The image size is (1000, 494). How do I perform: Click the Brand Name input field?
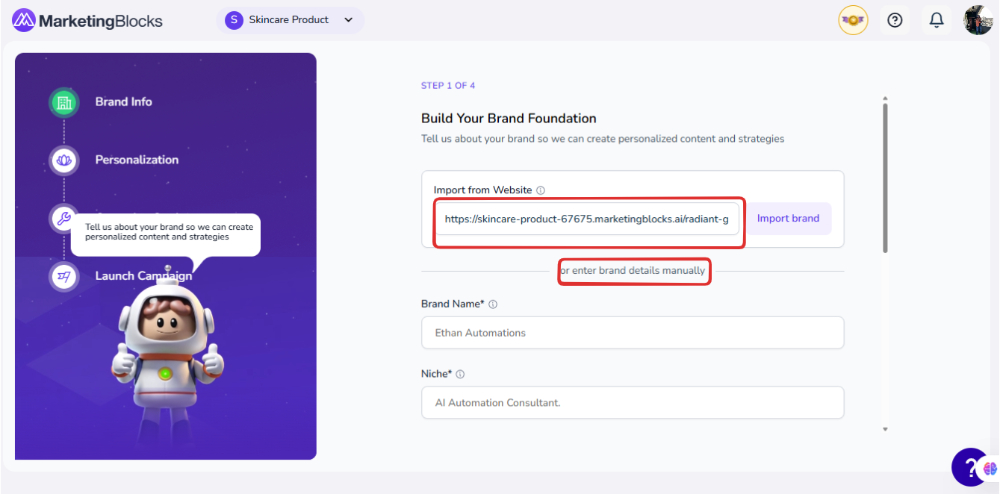632,333
